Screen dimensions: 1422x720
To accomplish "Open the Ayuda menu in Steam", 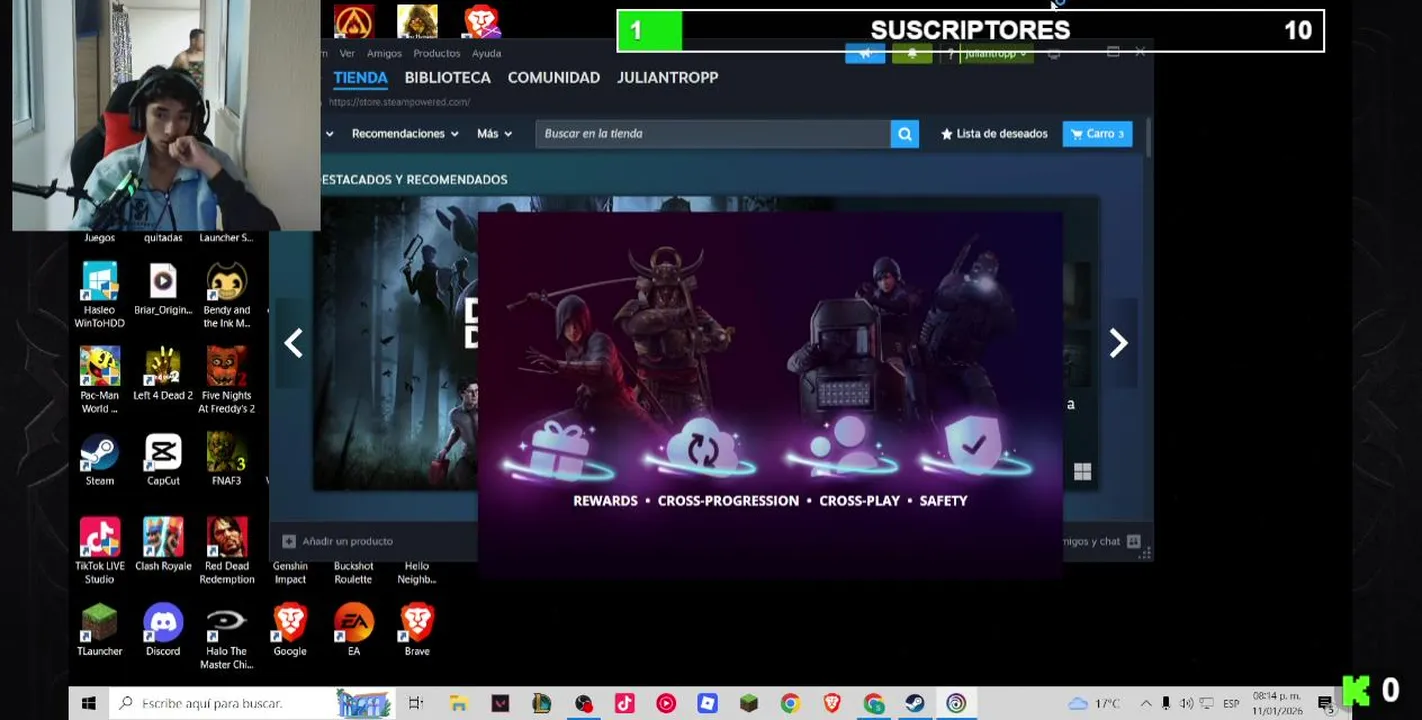I will tap(486, 53).
